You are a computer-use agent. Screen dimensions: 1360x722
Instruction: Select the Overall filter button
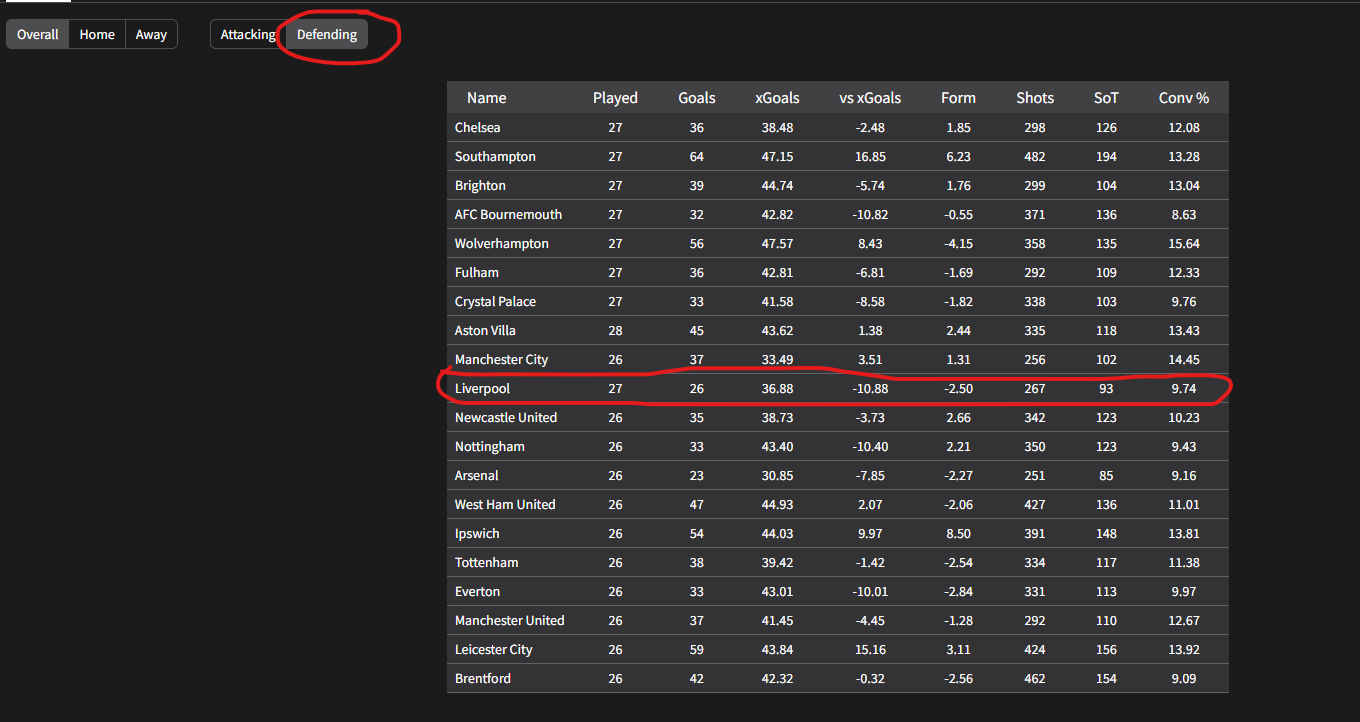(x=38, y=34)
